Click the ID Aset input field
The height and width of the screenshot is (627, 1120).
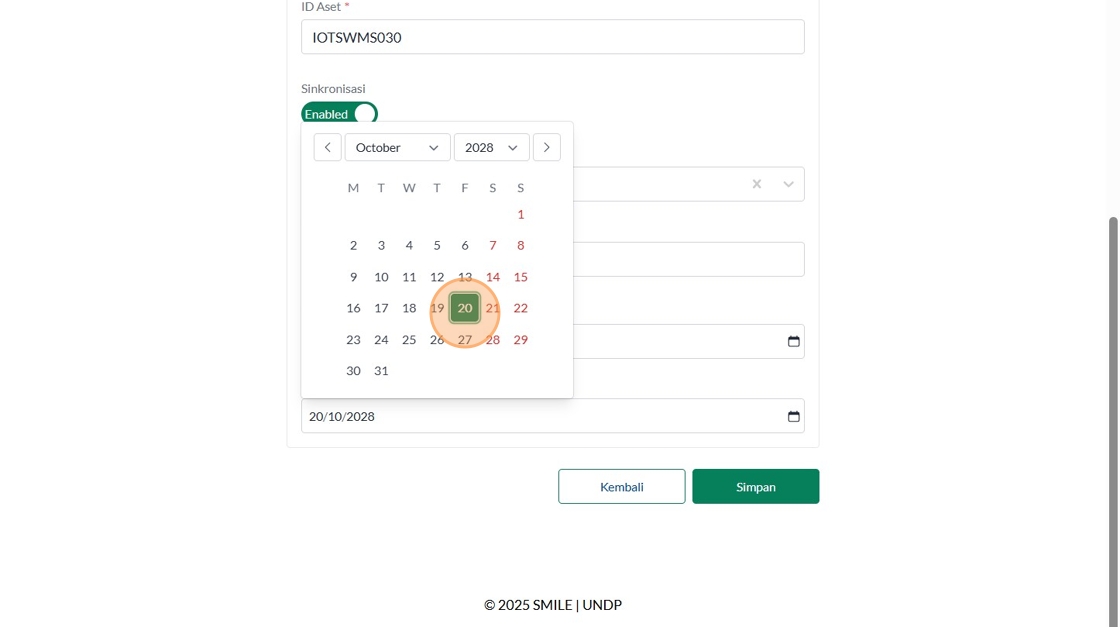click(x=552, y=37)
